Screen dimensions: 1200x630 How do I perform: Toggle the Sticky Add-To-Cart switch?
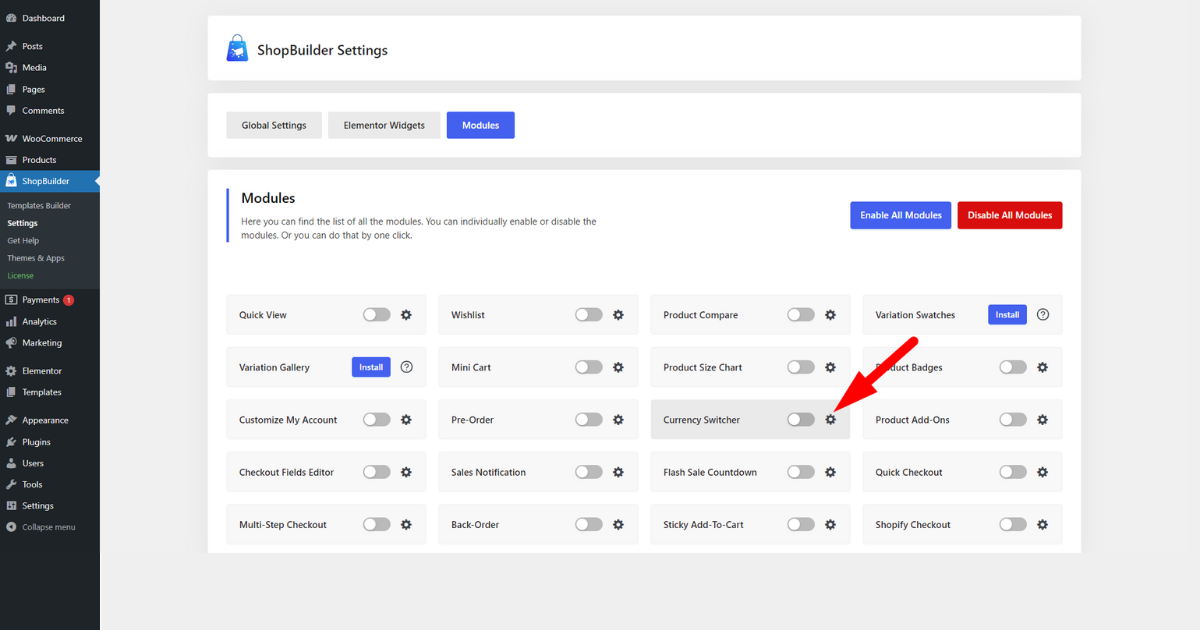pyautogui.click(x=801, y=524)
